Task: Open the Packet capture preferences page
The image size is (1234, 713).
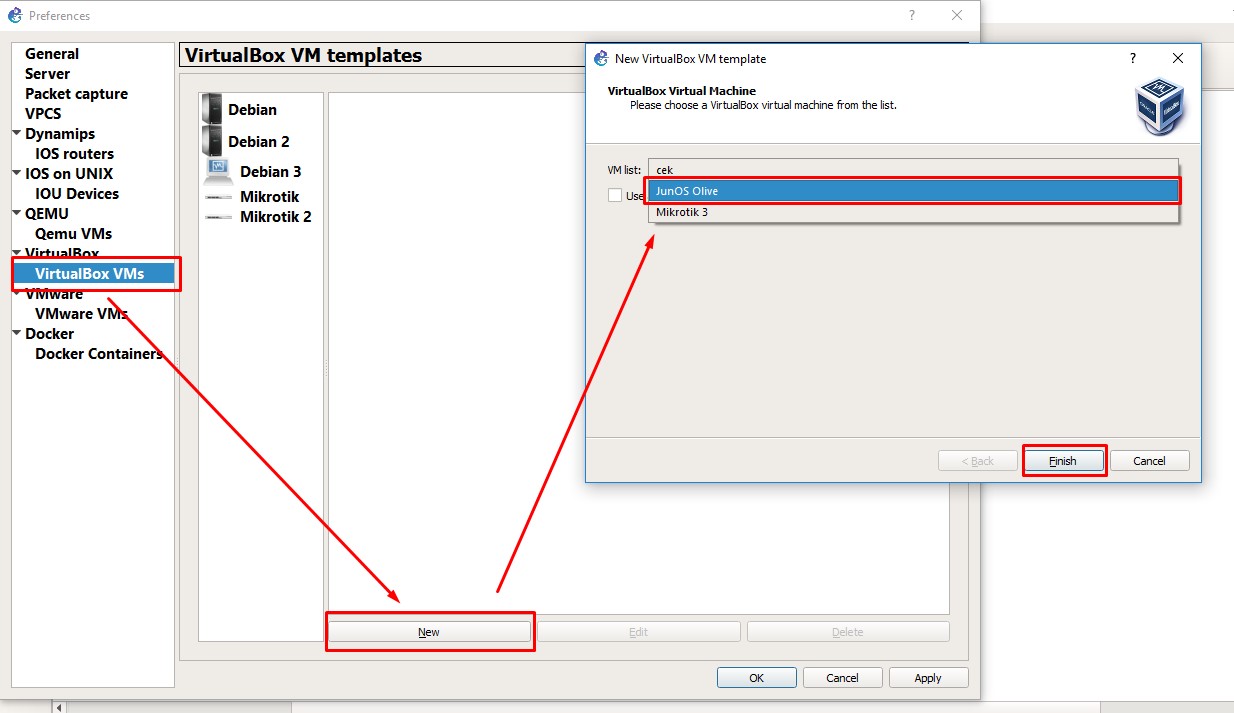Action: click(x=76, y=94)
